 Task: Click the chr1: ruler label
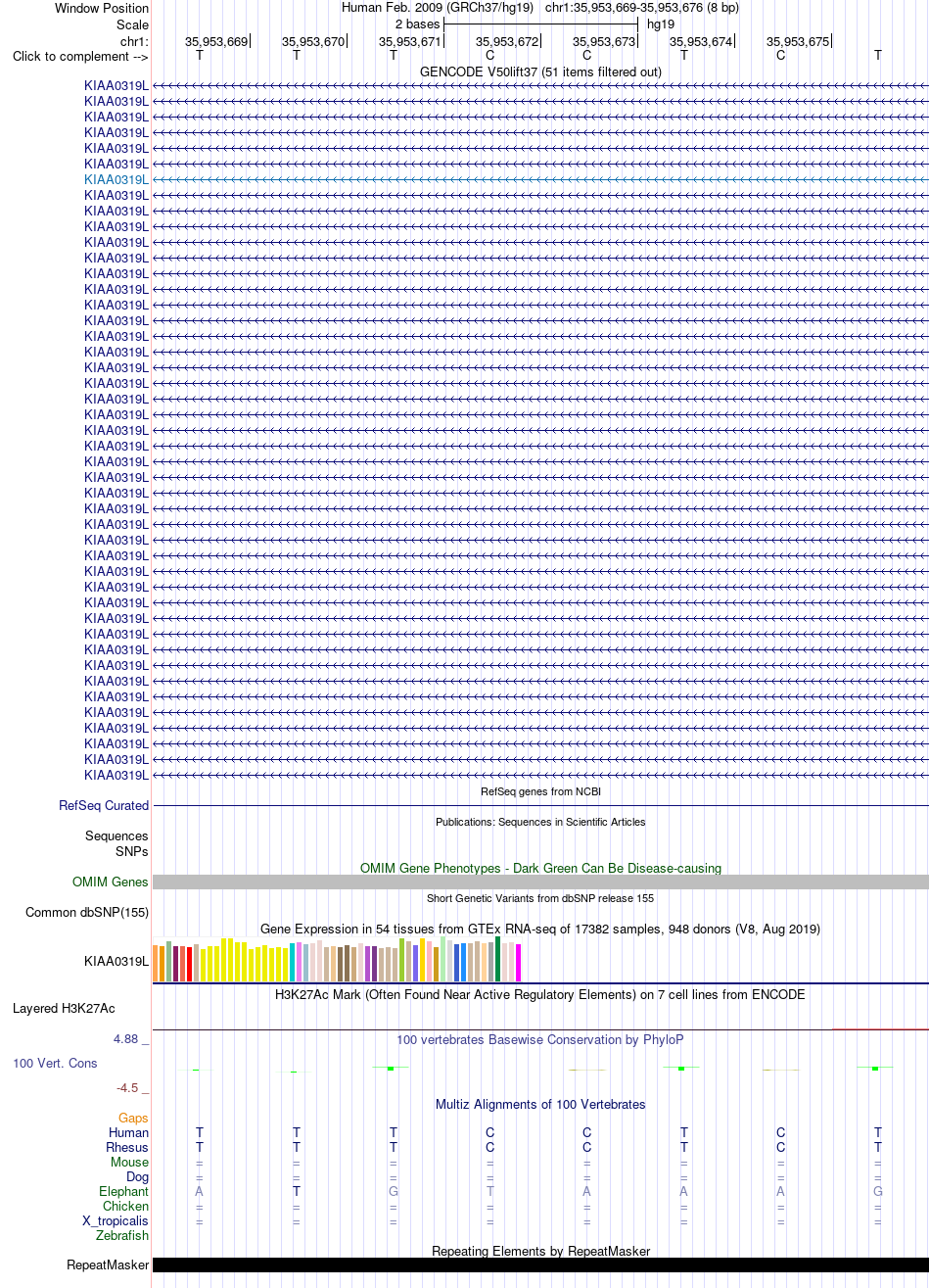pyautogui.click(x=134, y=41)
